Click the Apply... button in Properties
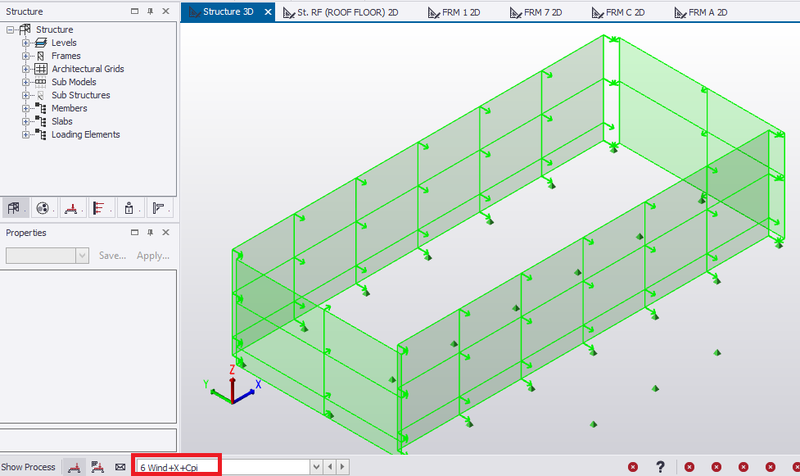Viewport: 800px width, 476px height. click(x=153, y=256)
